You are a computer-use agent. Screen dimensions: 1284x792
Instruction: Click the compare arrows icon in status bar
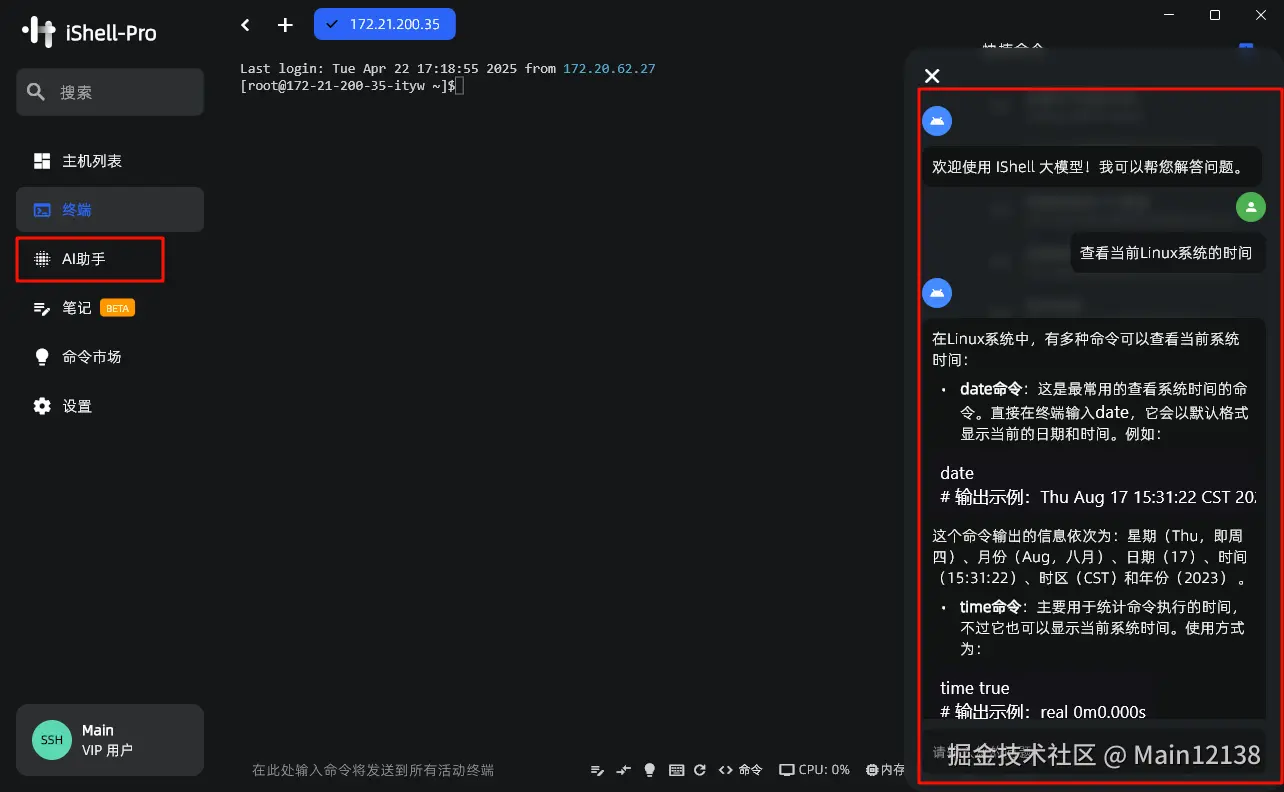tap(624, 770)
